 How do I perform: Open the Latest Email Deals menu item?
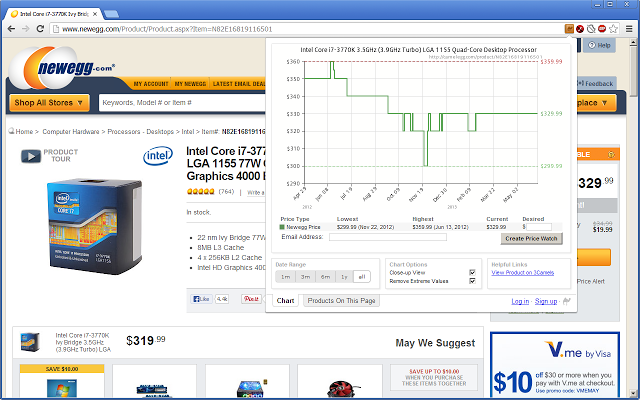[239, 84]
